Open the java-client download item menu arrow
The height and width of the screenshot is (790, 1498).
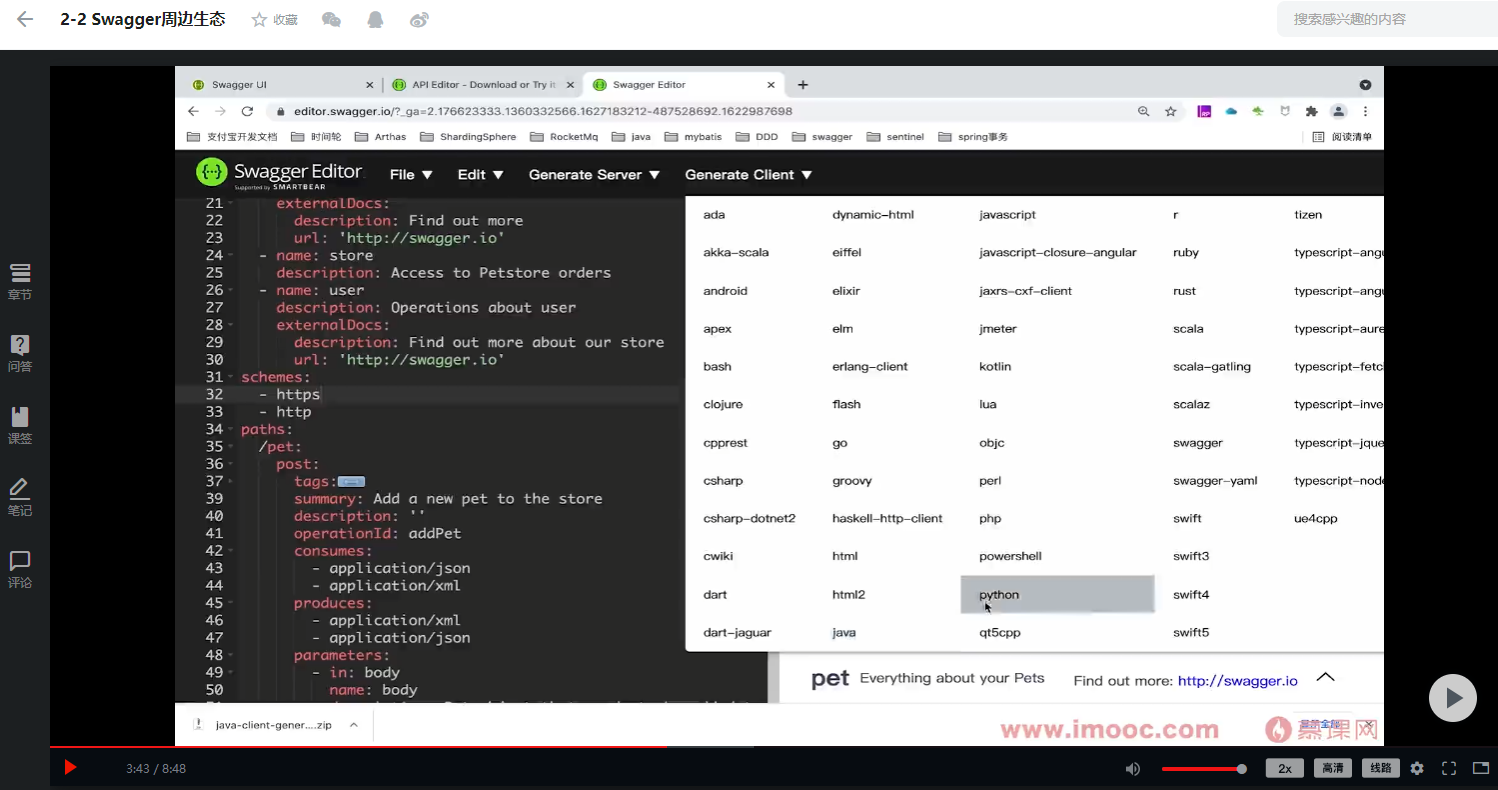point(353,725)
